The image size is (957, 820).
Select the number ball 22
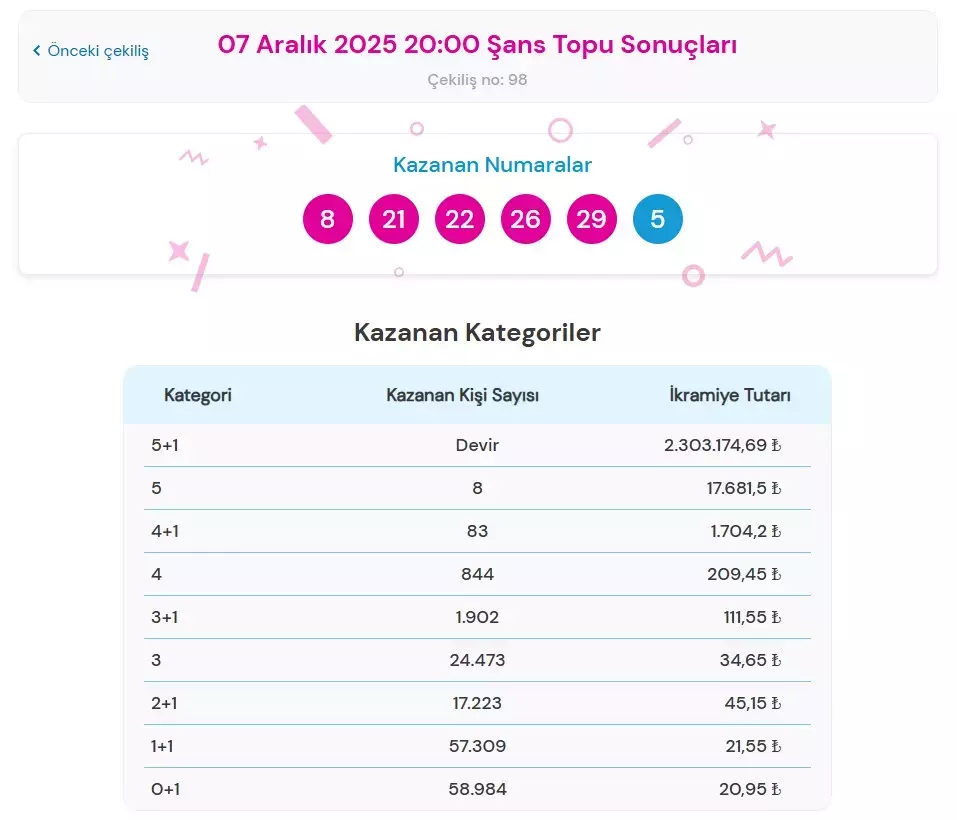point(459,219)
